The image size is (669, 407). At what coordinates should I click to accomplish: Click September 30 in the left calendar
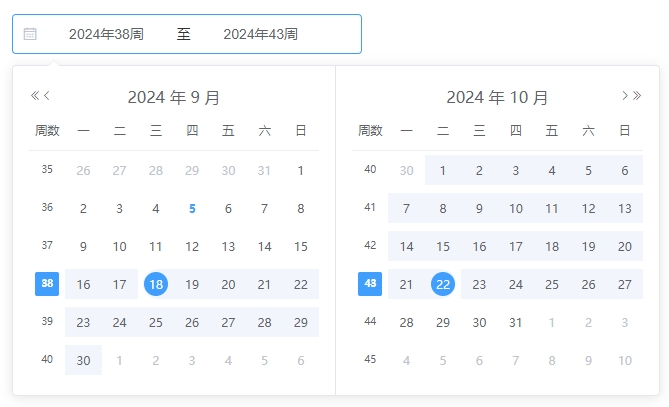coord(83,360)
